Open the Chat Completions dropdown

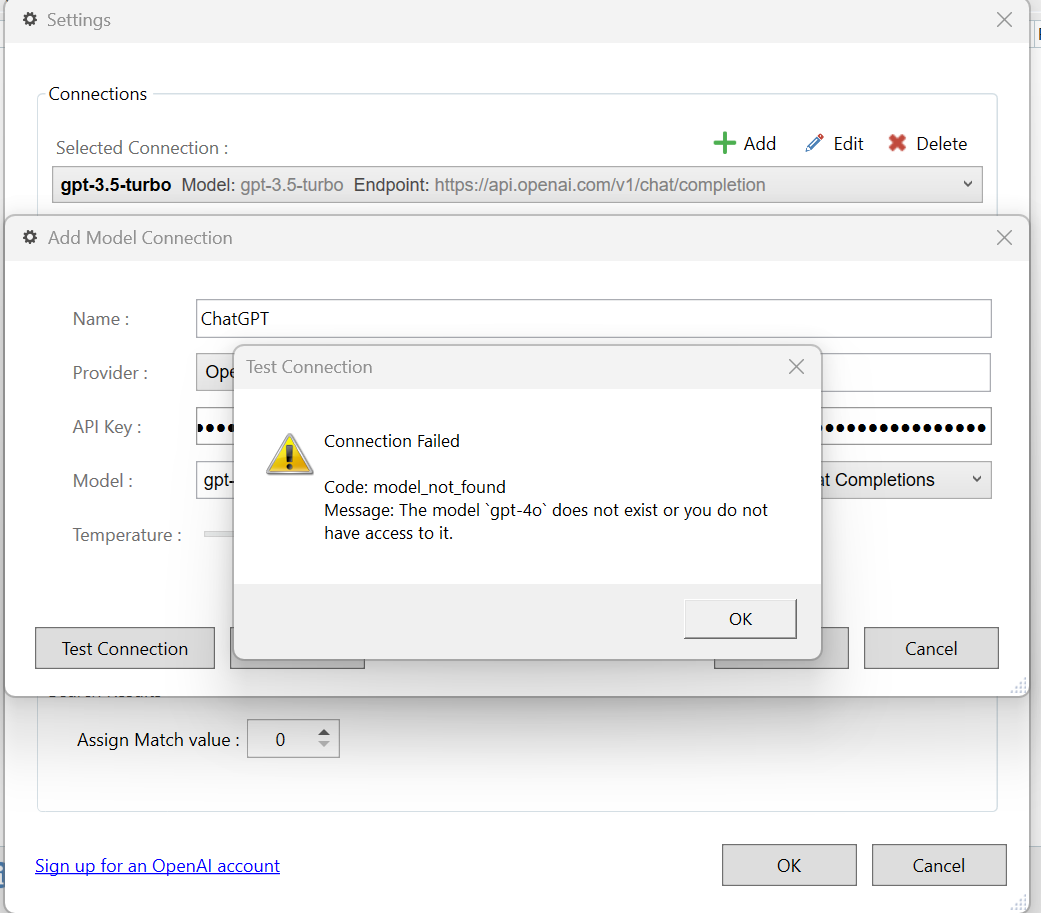click(976, 480)
